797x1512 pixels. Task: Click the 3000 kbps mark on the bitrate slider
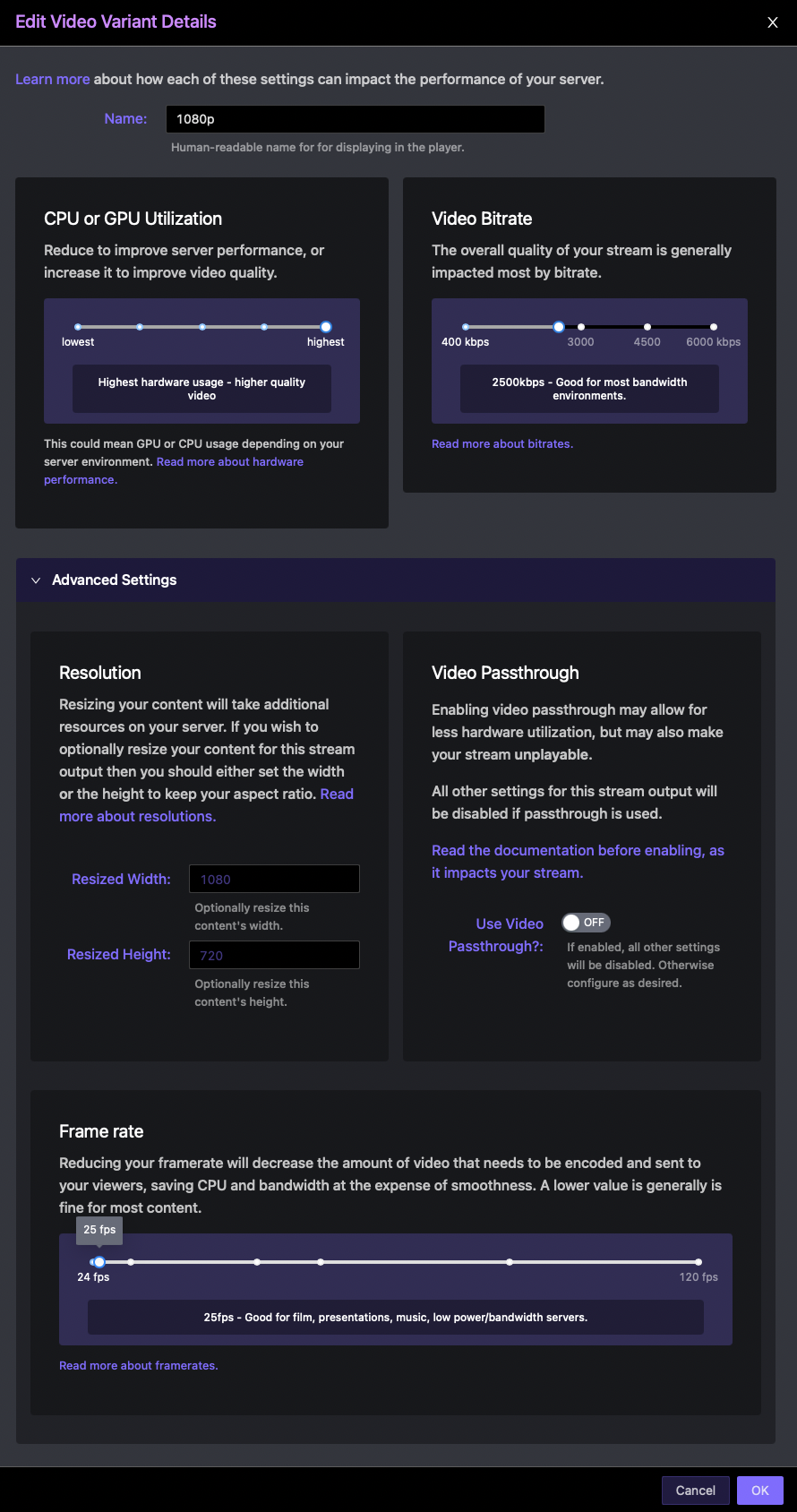580,327
